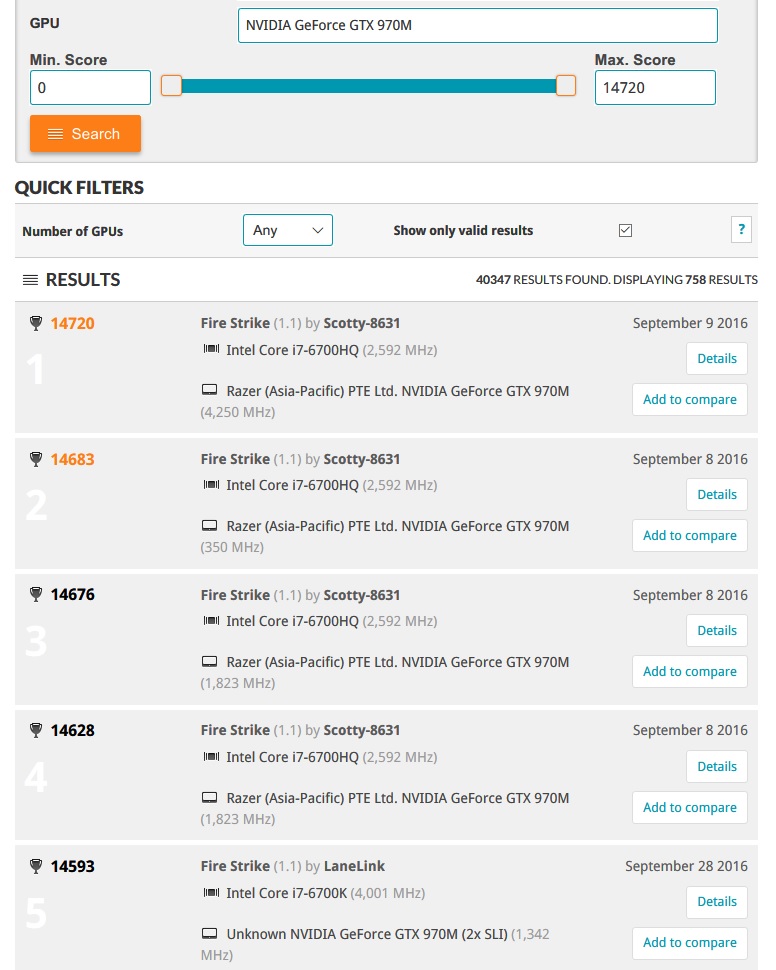Viewport: 776px width, 970px height.
Task: Click the GPU monitor icon in the 14628 result
Action: coord(210,797)
